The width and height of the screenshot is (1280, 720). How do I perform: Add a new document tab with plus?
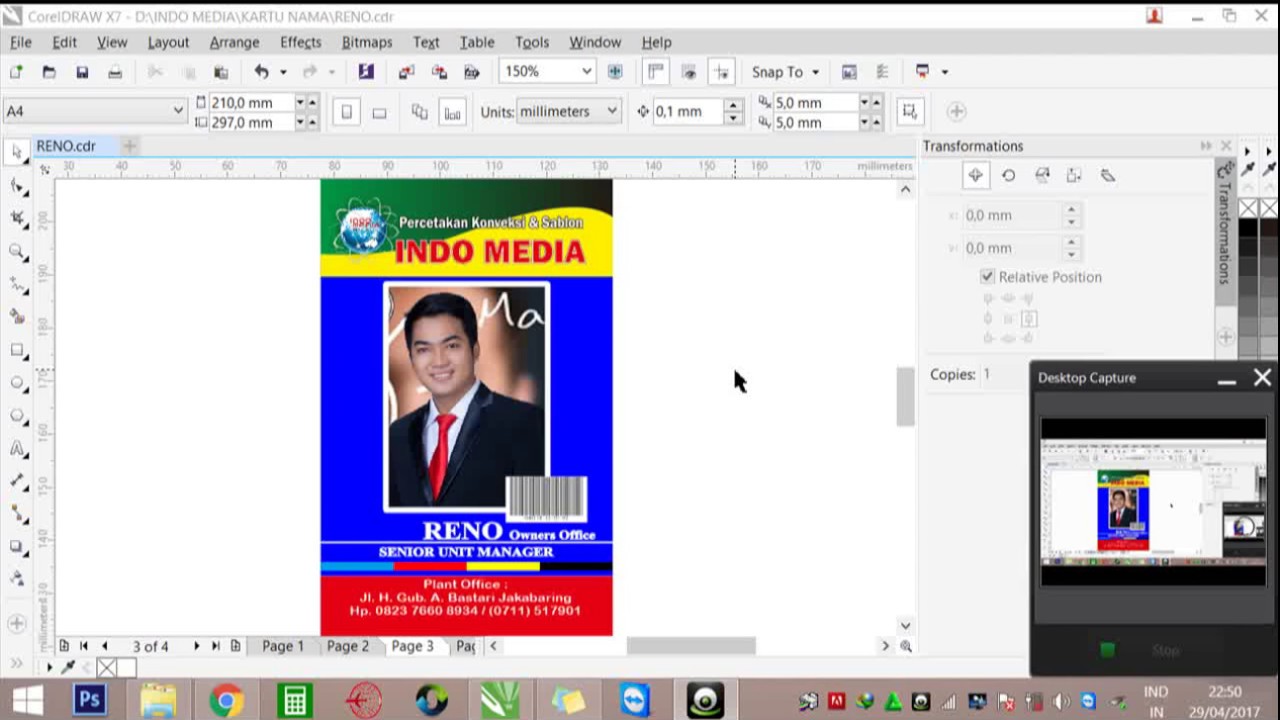129,146
